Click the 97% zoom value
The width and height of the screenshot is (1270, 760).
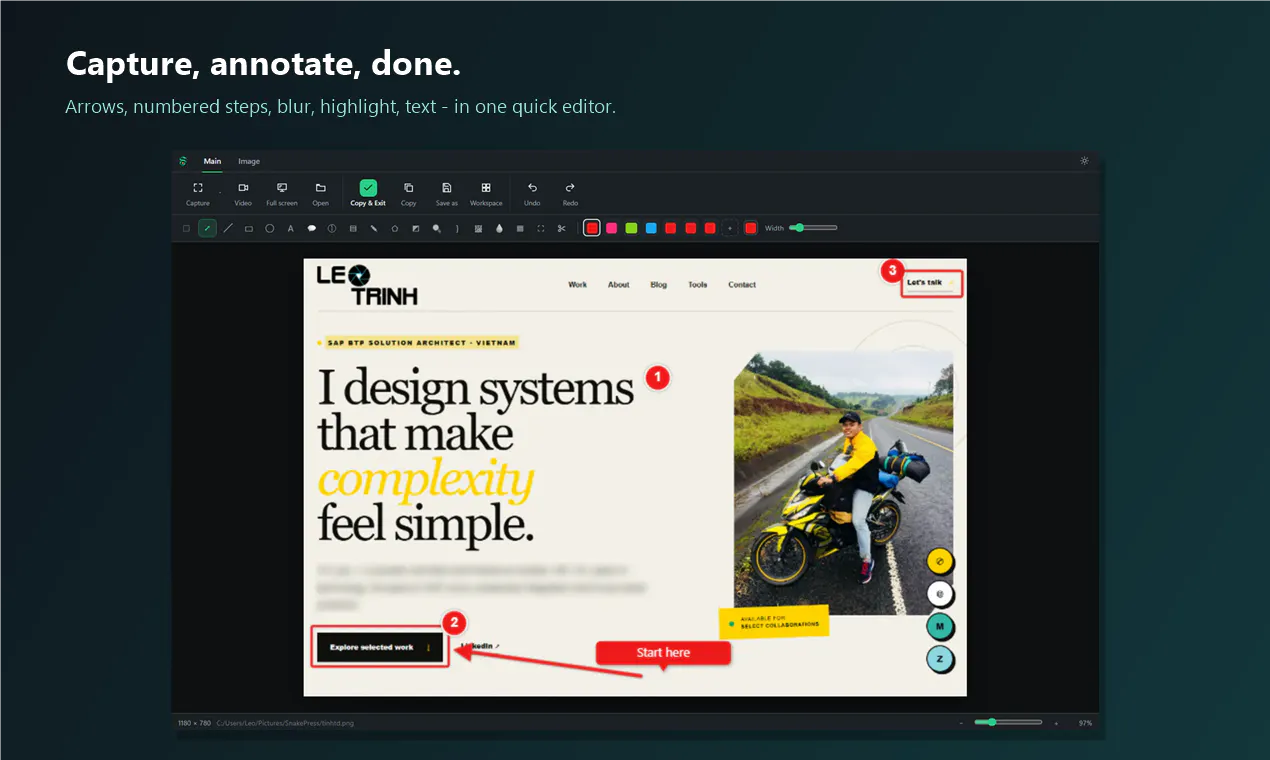pos(1085,723)
